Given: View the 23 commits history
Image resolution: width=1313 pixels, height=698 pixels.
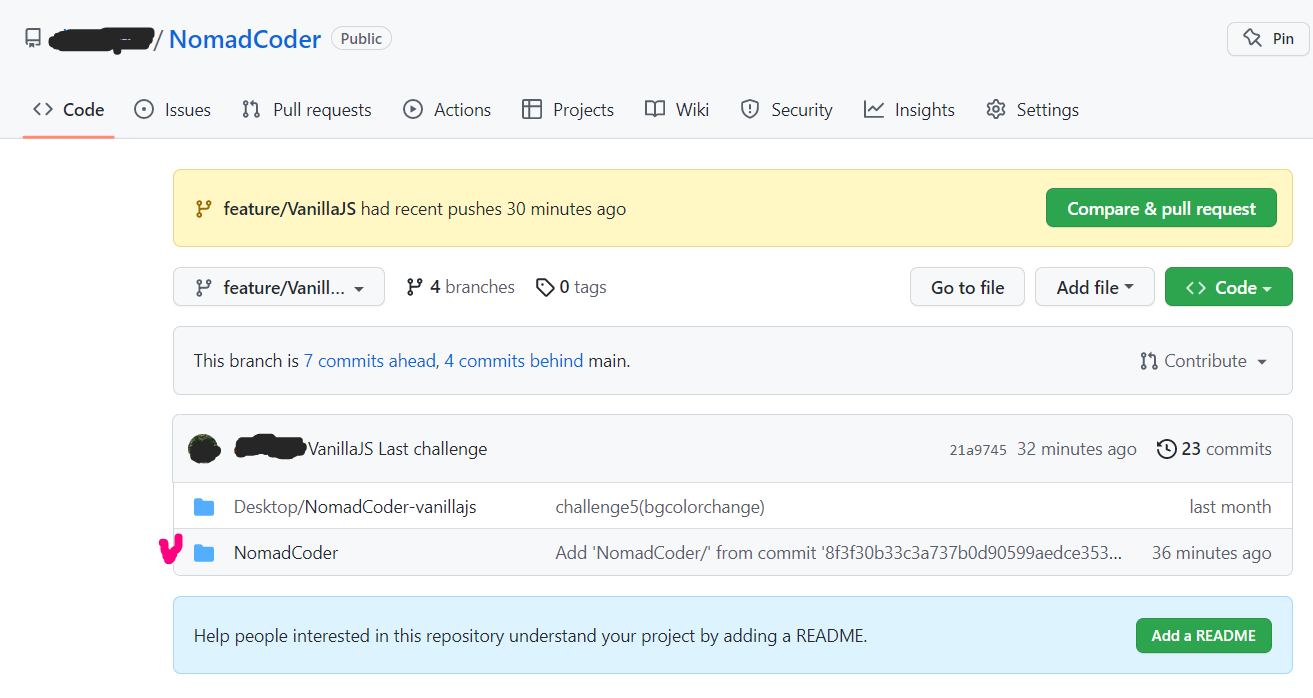Looking at the screenshot, I should tap(1214, 449).
